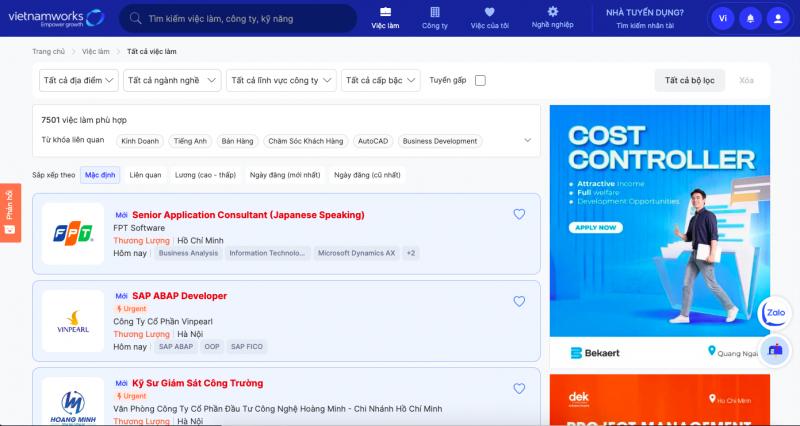Select the Kinh Doanh keyword chip
The width and height of the screenshot is (800, 426).
(140, 141)
